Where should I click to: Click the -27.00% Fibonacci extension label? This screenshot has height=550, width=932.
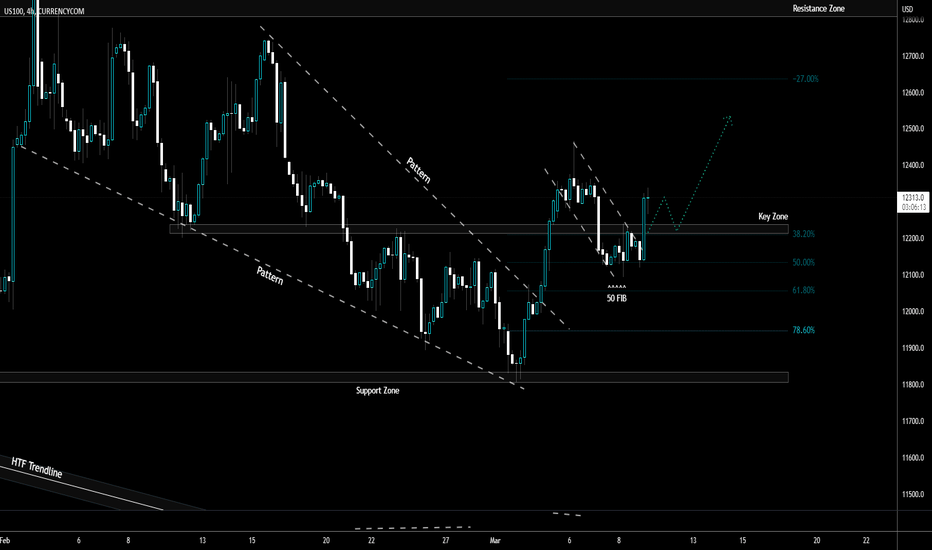click(x=805, y=78)
